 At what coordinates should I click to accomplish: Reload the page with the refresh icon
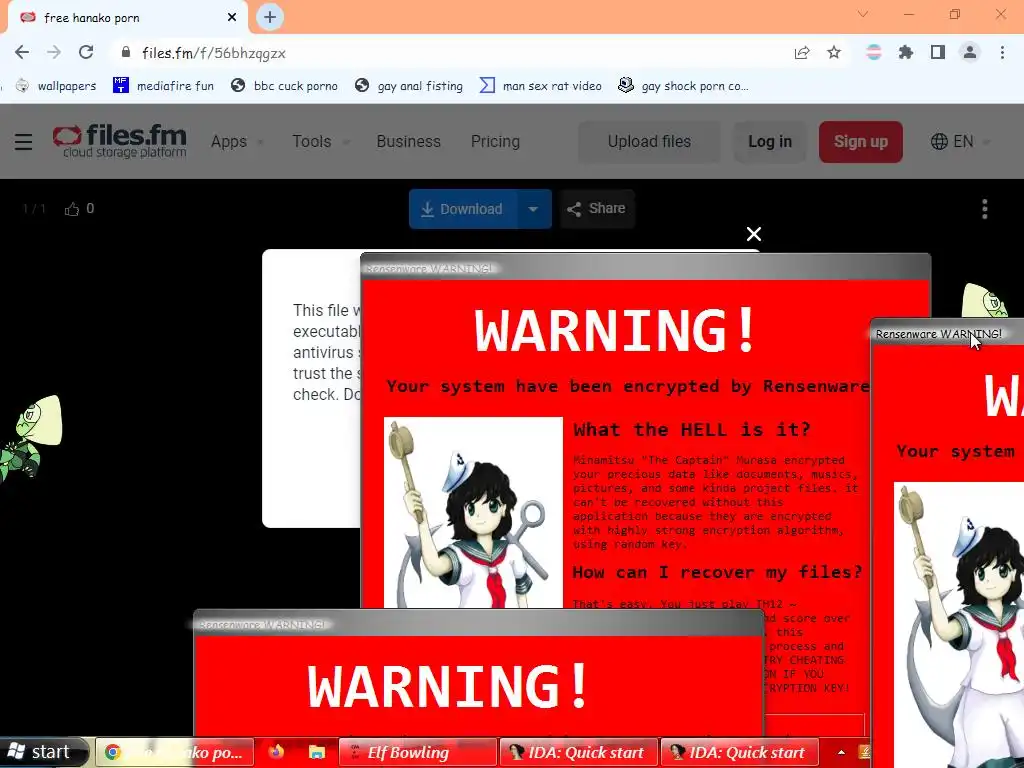(x=86, y=52)
